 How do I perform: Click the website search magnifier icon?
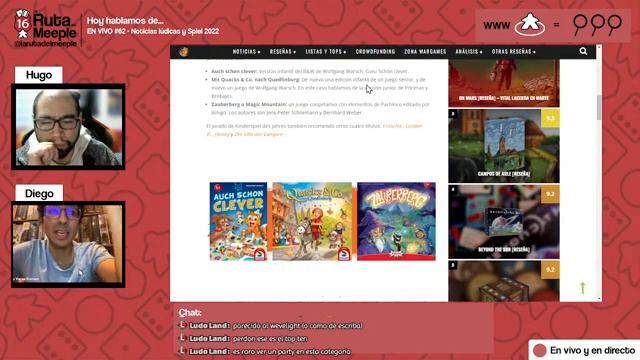pos(583,51)
